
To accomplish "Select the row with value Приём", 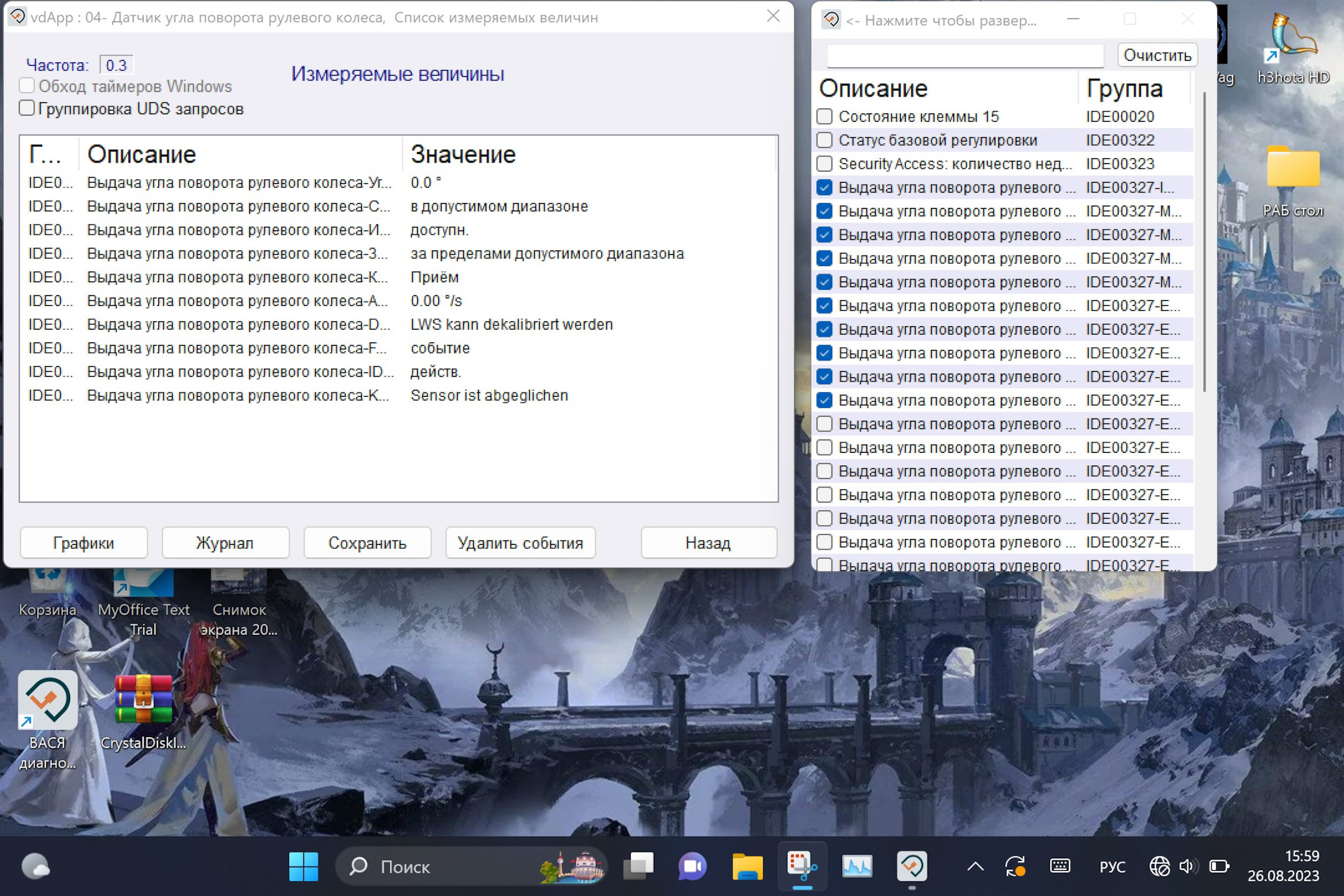I will [x=398, y=277].
